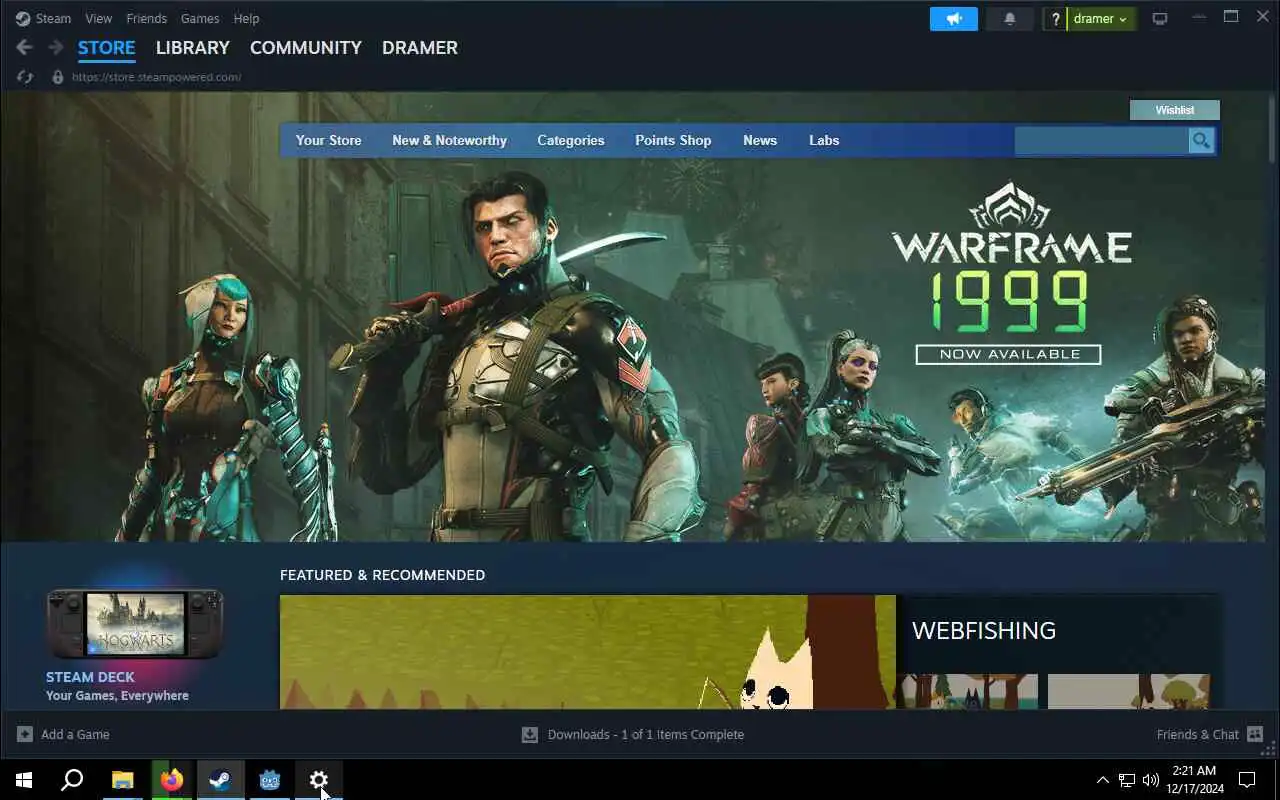Switch to Big Picture mode monitor icon
The height and width of the screenshot is (800, 1280).
coord(1160,19)
